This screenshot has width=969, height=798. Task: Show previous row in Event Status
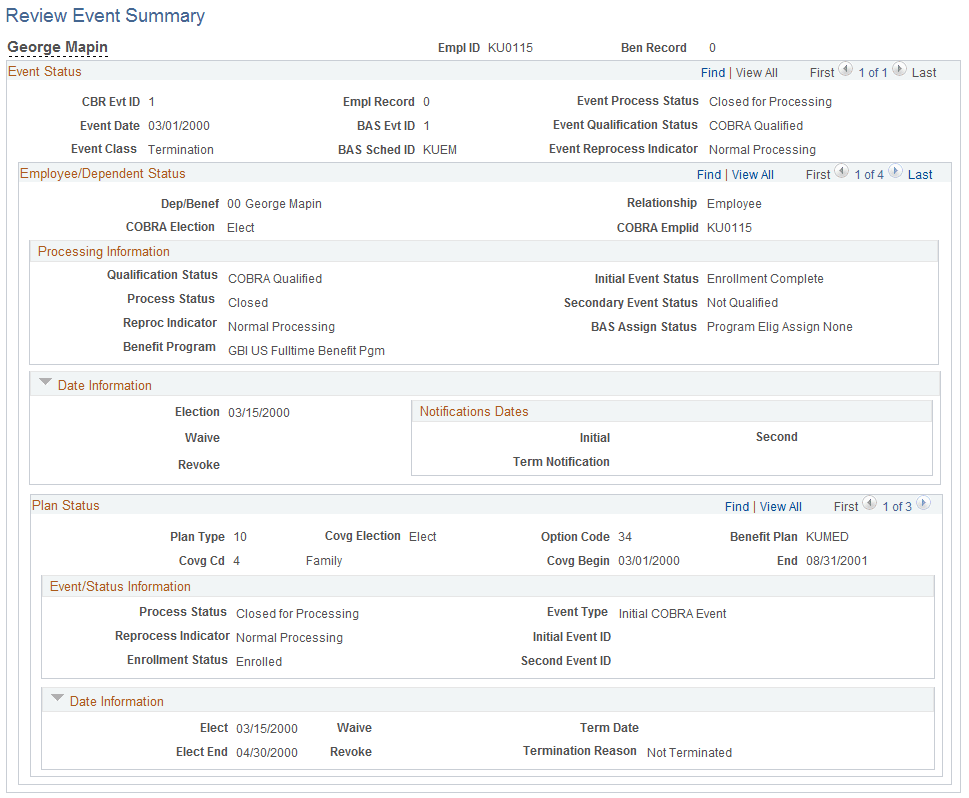pos(845,70)
